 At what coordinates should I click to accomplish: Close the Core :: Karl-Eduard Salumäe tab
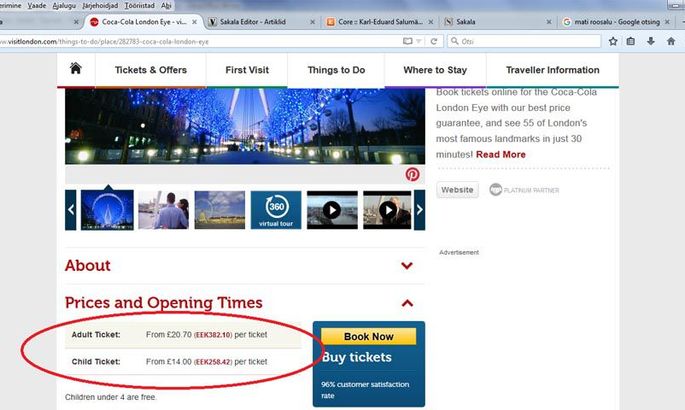point(431,22)
